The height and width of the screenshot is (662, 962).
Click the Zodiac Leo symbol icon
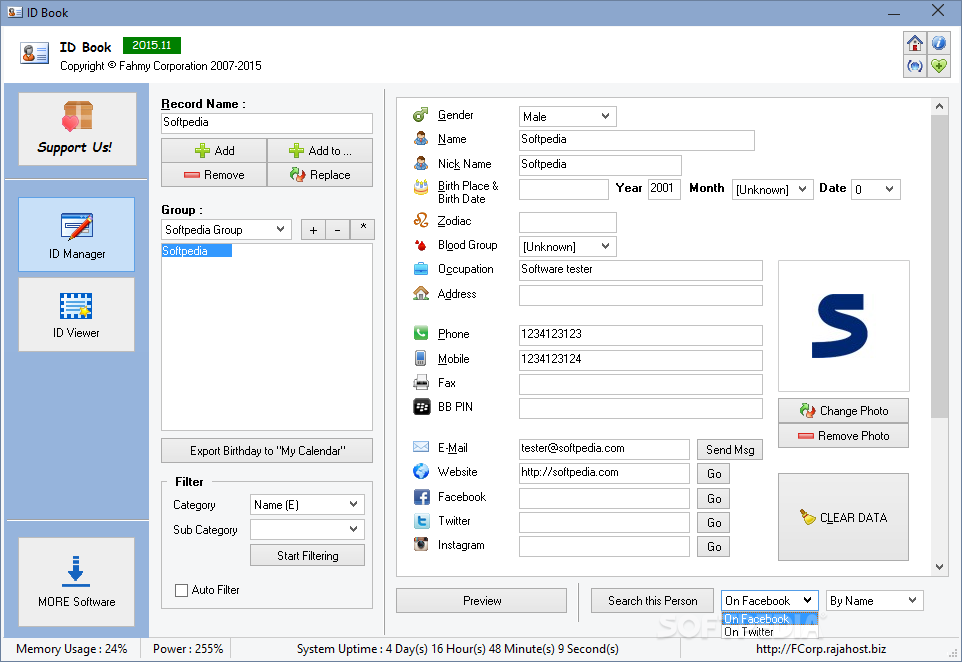point(421,220)
